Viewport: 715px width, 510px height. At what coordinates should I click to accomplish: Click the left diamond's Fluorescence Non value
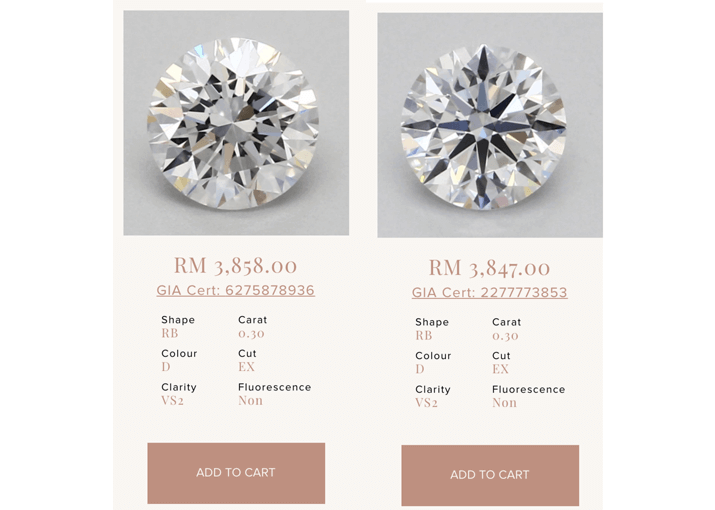pos(250,401)
